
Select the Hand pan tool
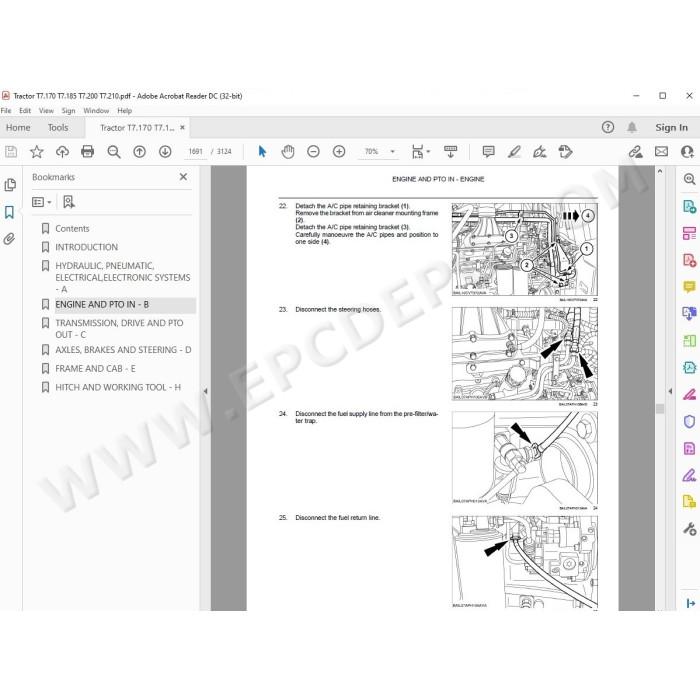[x=288, y=152]
